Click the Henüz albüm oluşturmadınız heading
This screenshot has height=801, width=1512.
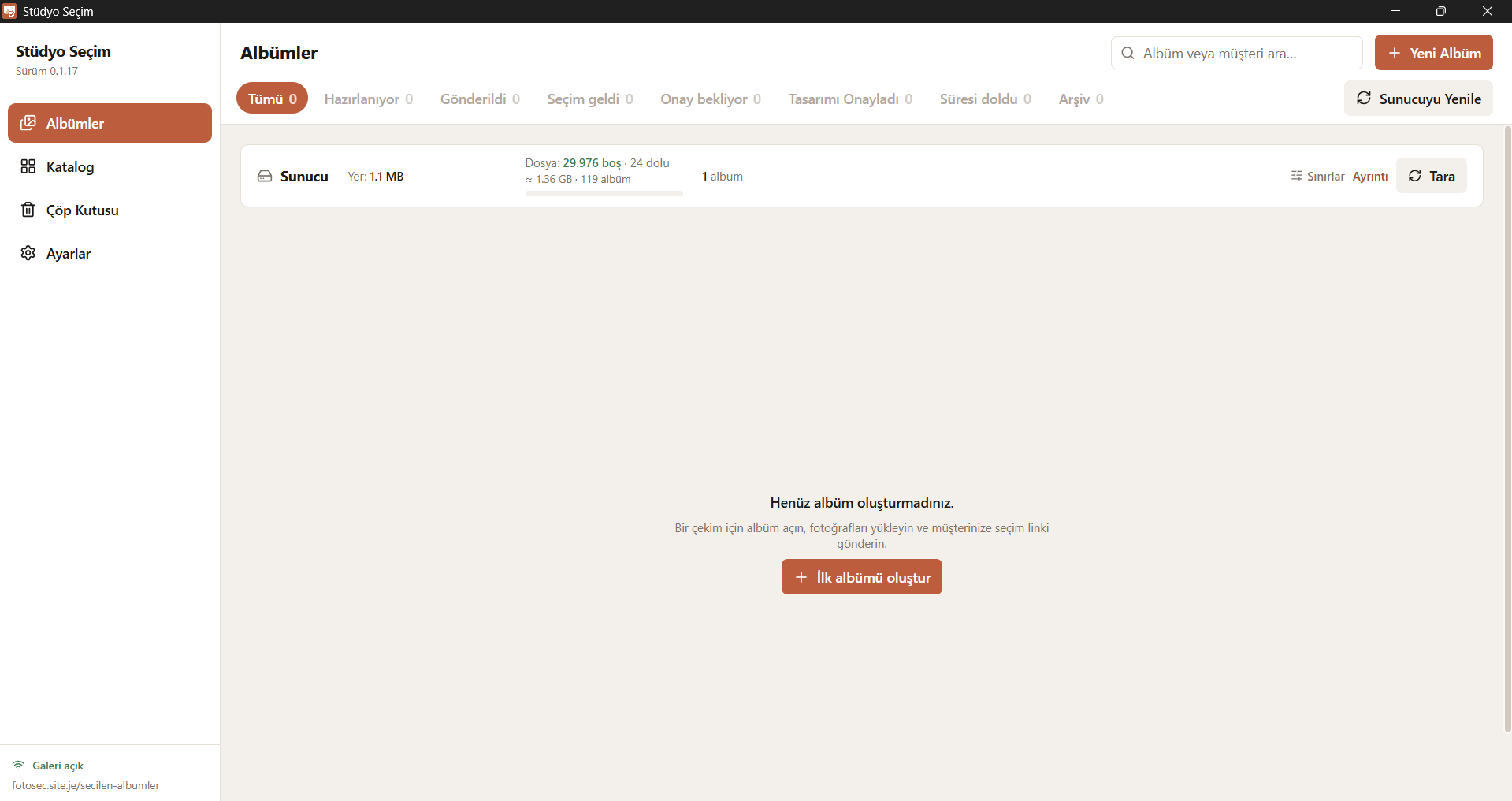862,502
